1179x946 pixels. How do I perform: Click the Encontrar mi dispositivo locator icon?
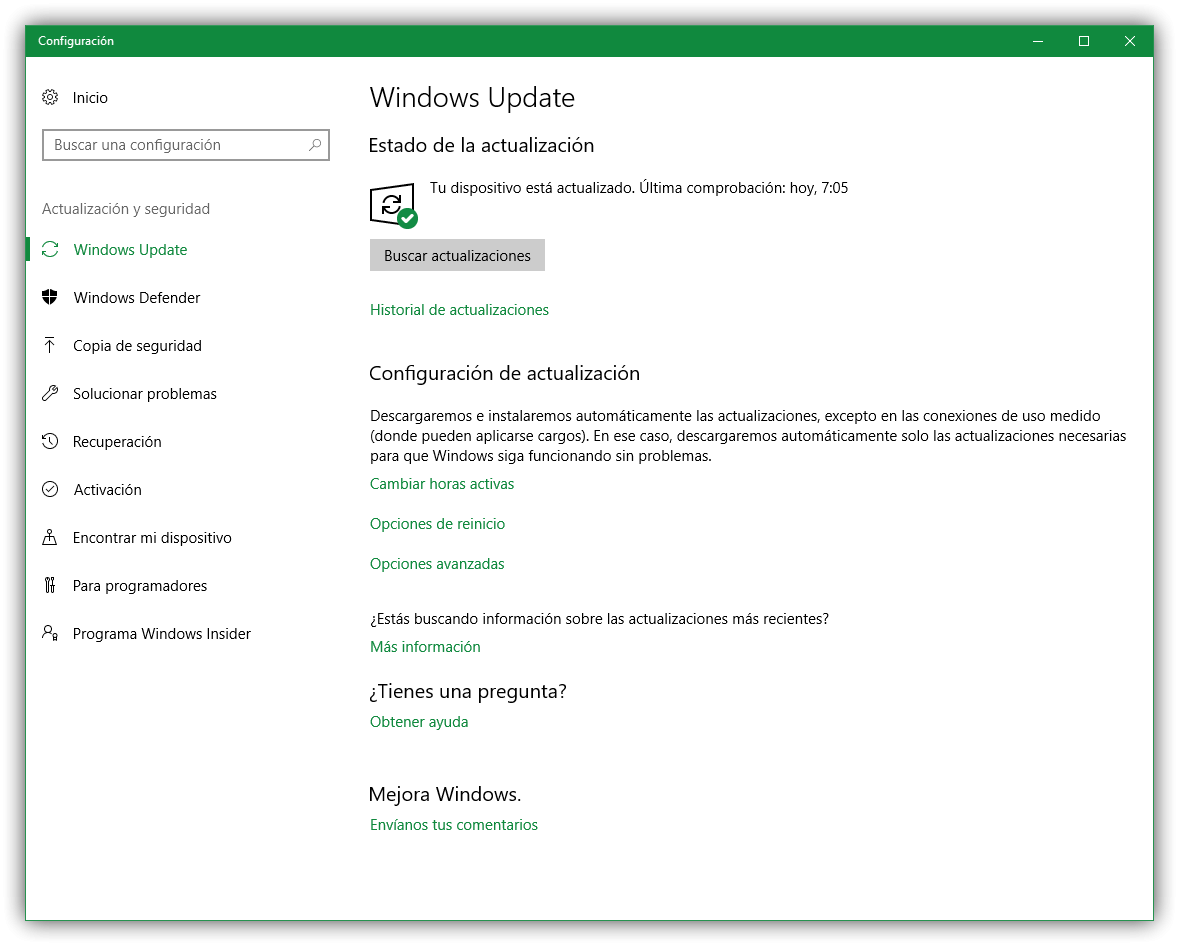(50, 538)
